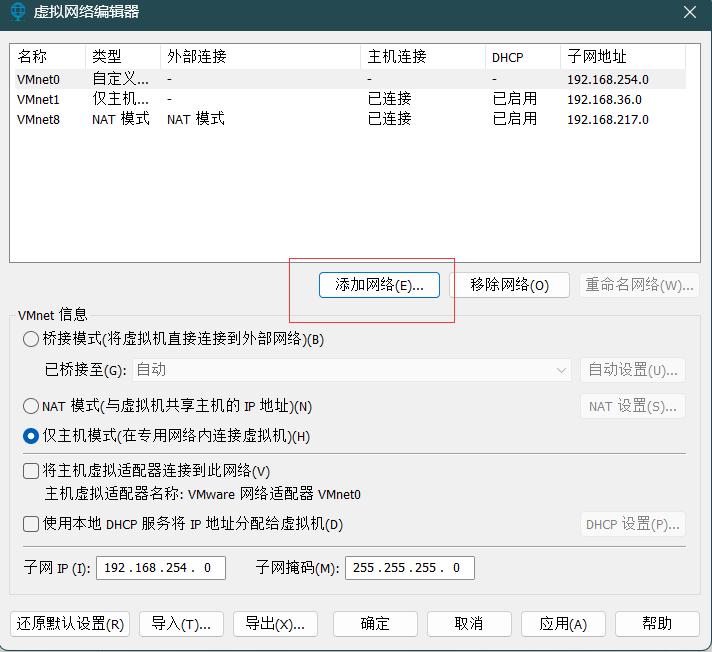Click VMnet1 DHCP 已启用 cell

(x=514, y=99)
